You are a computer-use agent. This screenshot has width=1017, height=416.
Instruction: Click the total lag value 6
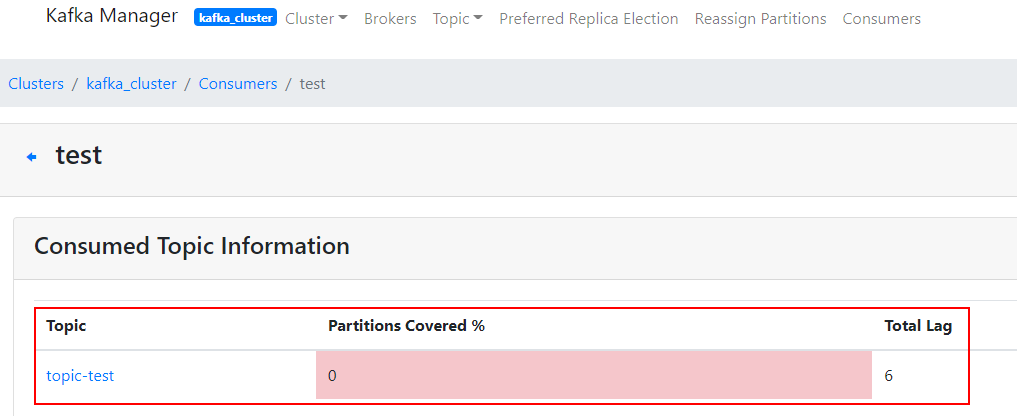tap(889, 376)
